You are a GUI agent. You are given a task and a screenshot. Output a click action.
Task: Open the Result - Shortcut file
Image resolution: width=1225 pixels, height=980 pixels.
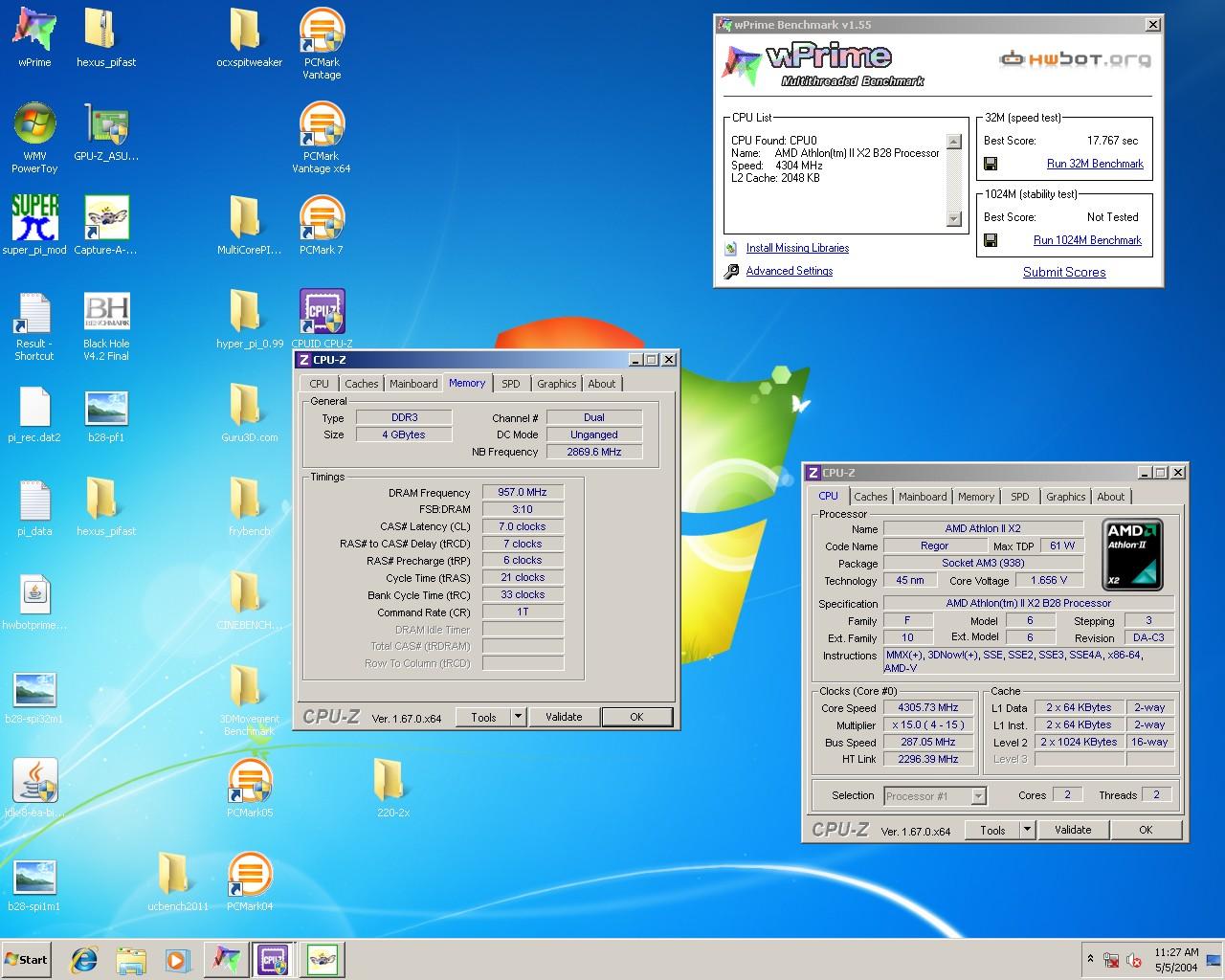point(34,325)
